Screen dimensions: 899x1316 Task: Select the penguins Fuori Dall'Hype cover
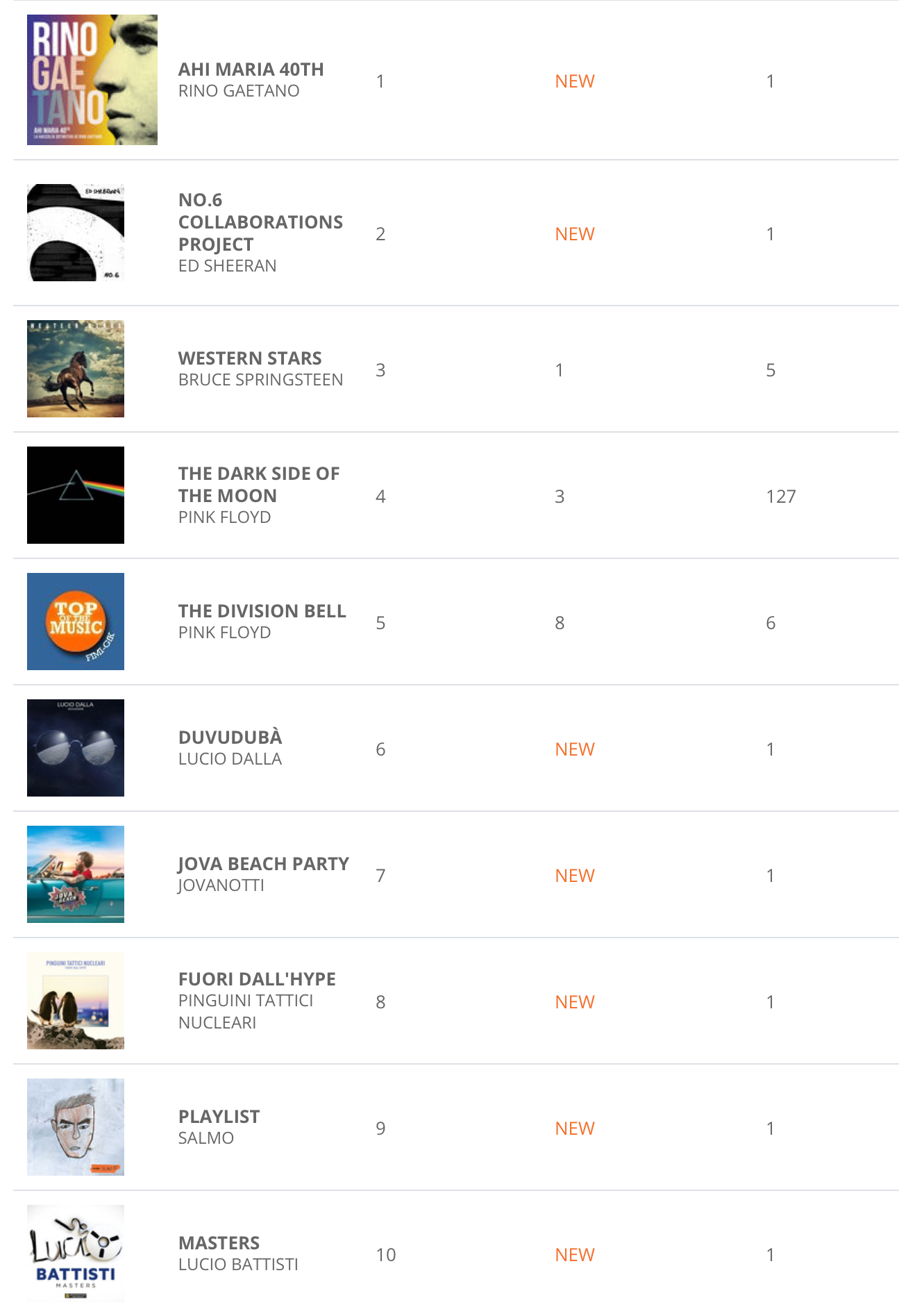point(76,1001)
